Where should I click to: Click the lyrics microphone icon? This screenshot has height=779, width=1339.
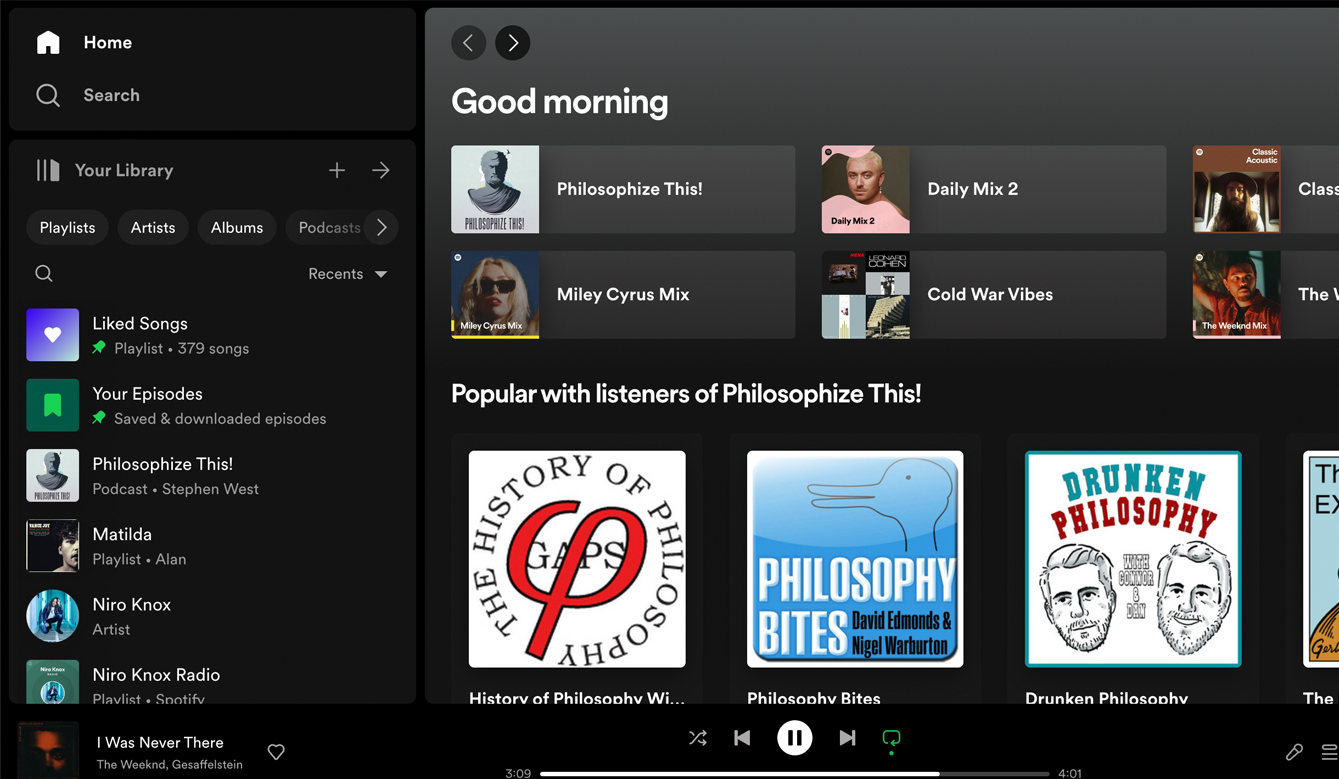pyautogui.click(x=1294, y=752)
